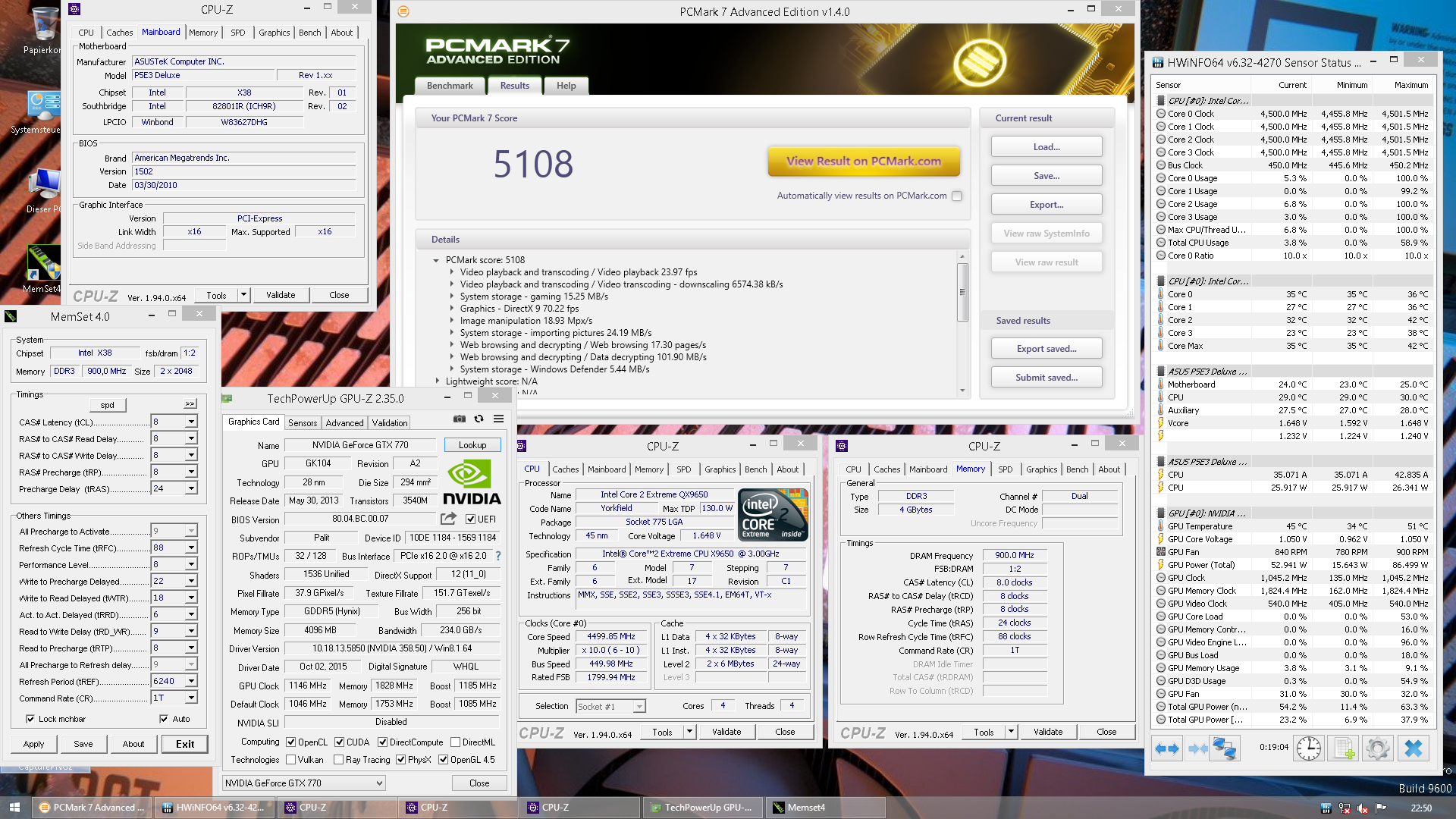
Task: Click HWiNFO shrink columns arrows button
Action: click(x=1198, y=748)
